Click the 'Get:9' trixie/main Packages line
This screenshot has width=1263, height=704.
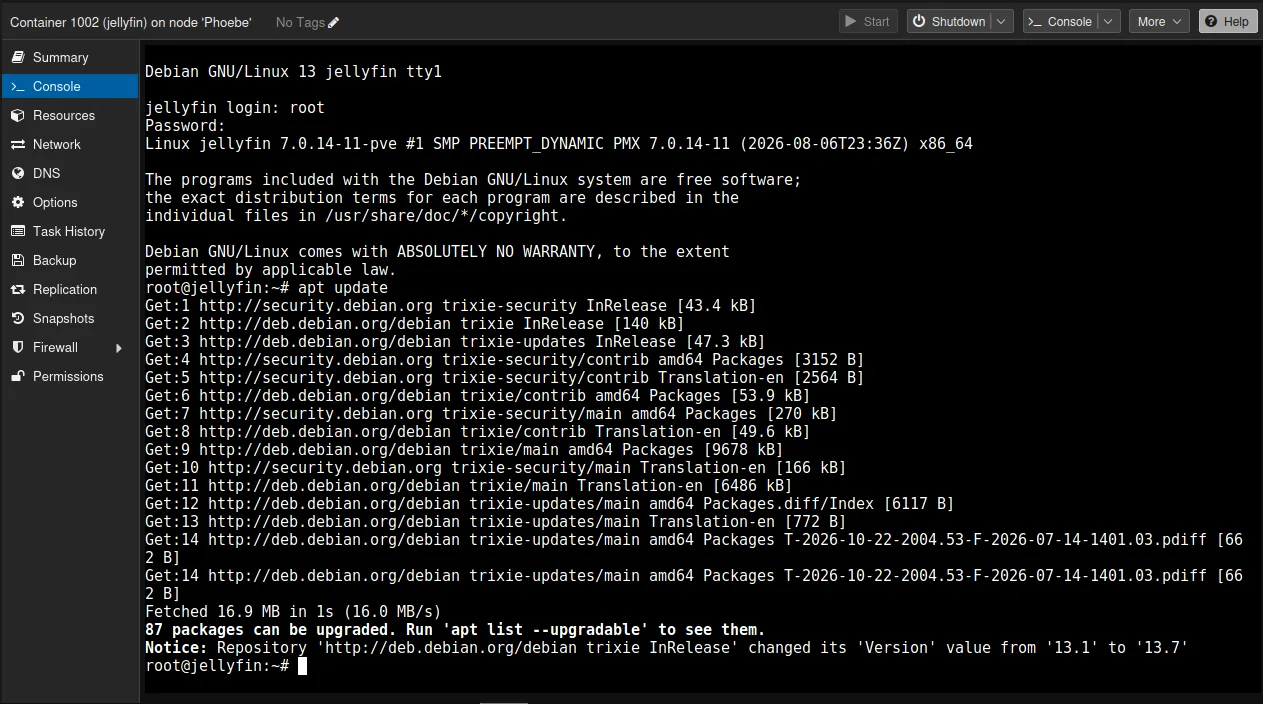coord(464,450)
